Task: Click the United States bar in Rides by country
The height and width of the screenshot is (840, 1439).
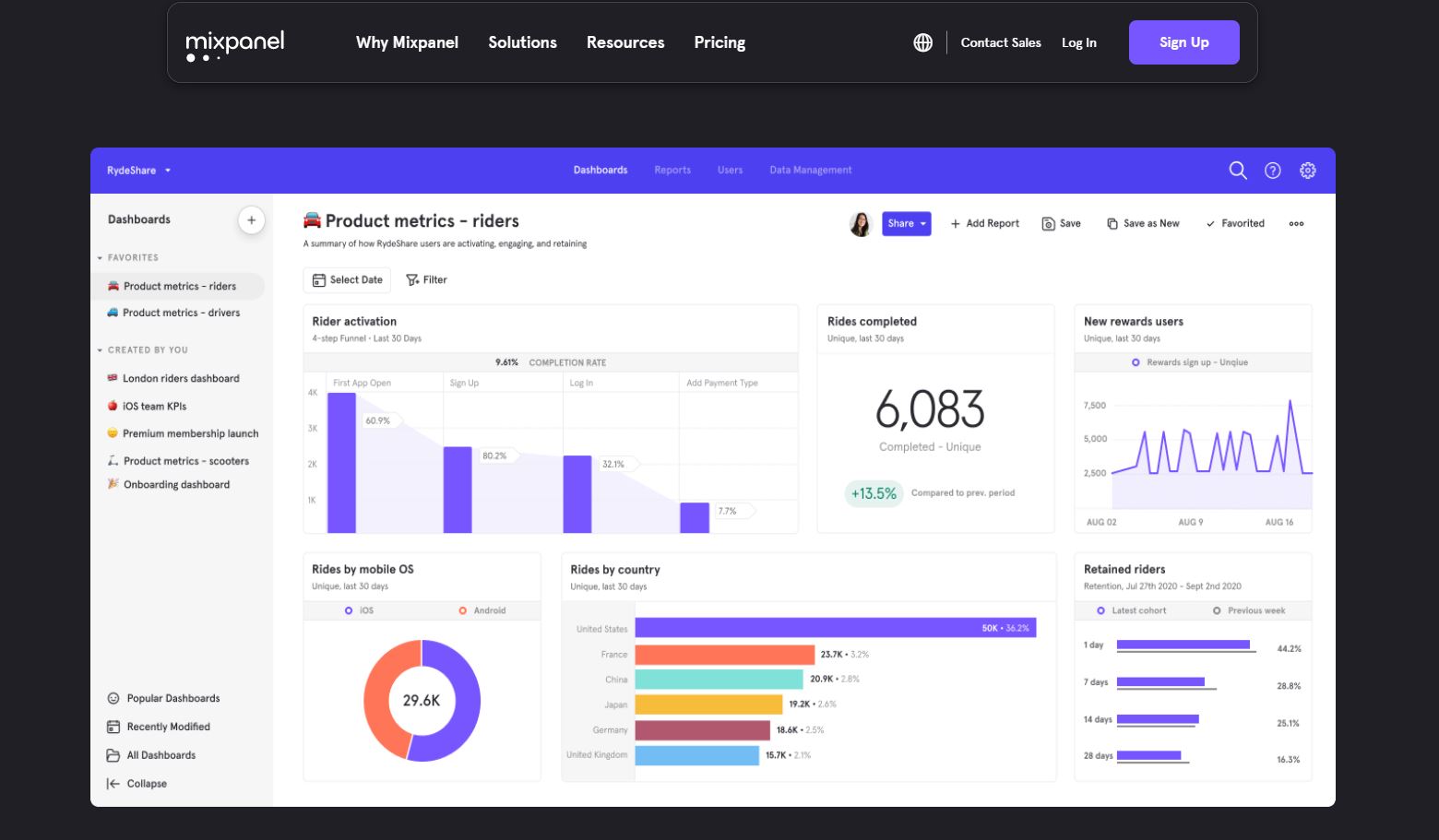Action: coord(836,628)
